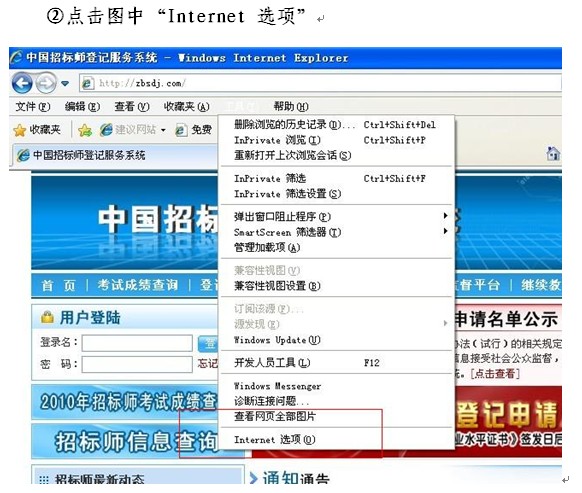Viewport: 582px width, 493px height.
Task: Click the browser Back arrow button
Action: [22, 83]
